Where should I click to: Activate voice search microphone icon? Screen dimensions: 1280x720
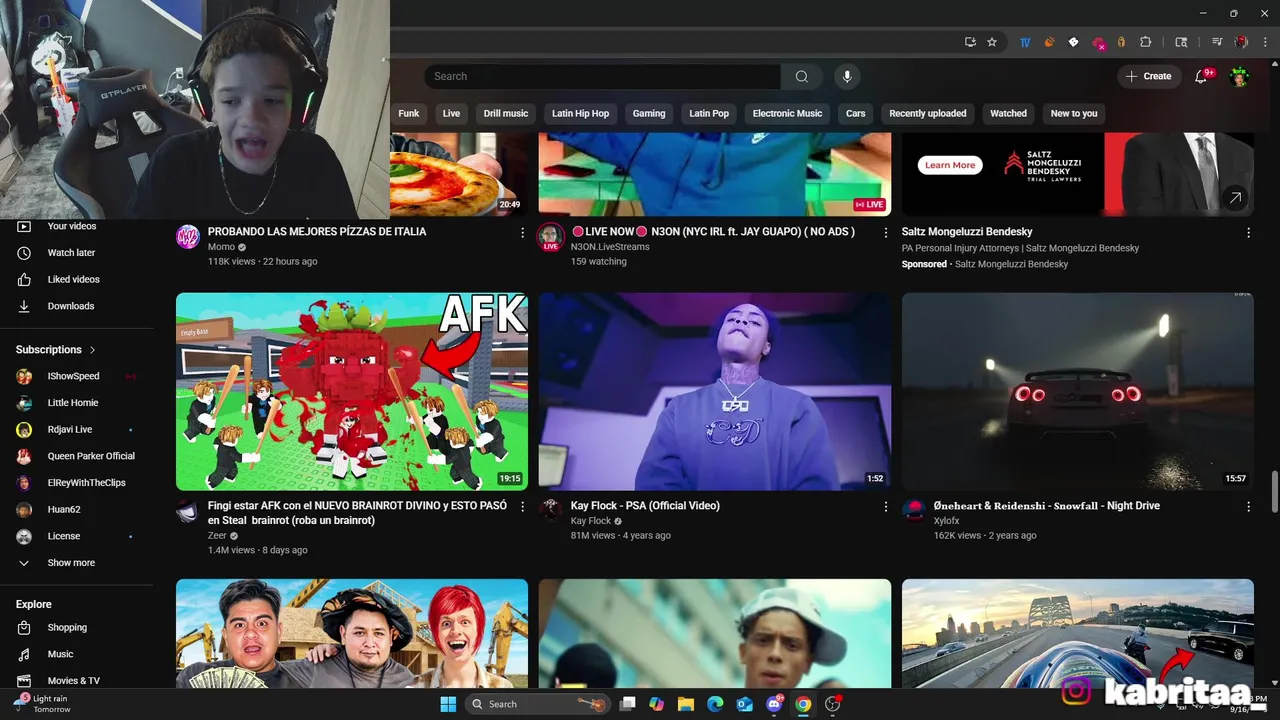(x=847, y=77)
